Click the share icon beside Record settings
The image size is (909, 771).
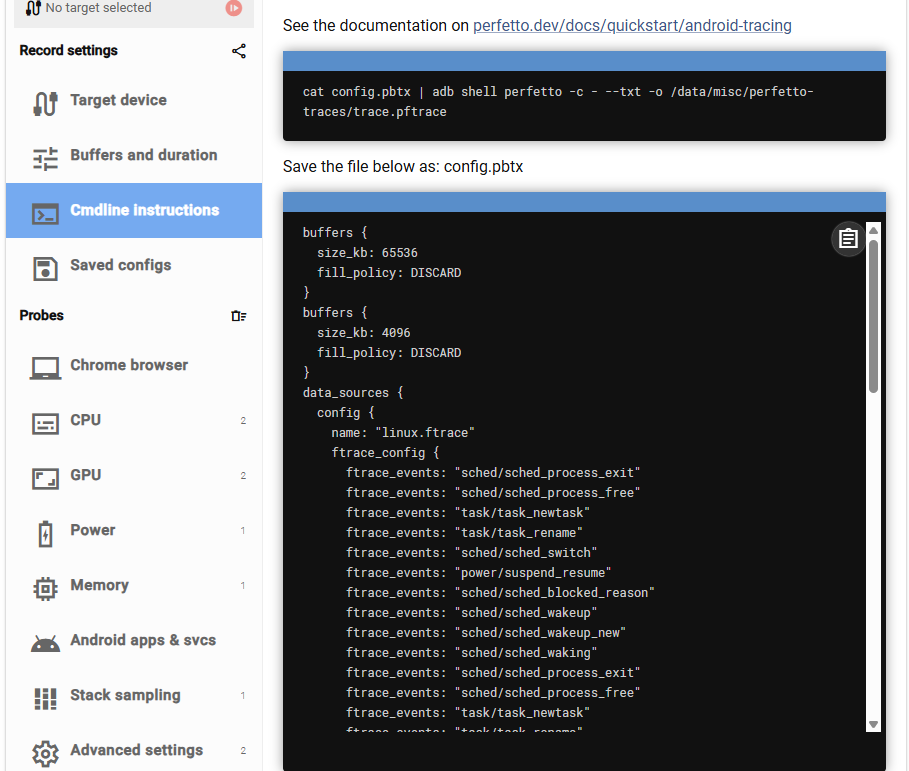click(x=239, y=51)
